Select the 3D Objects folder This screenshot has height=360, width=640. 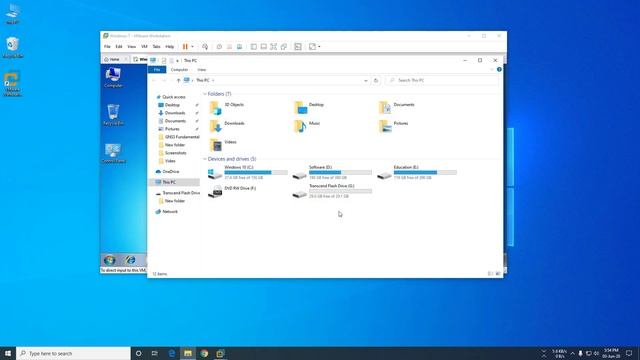tap(227, 108)
